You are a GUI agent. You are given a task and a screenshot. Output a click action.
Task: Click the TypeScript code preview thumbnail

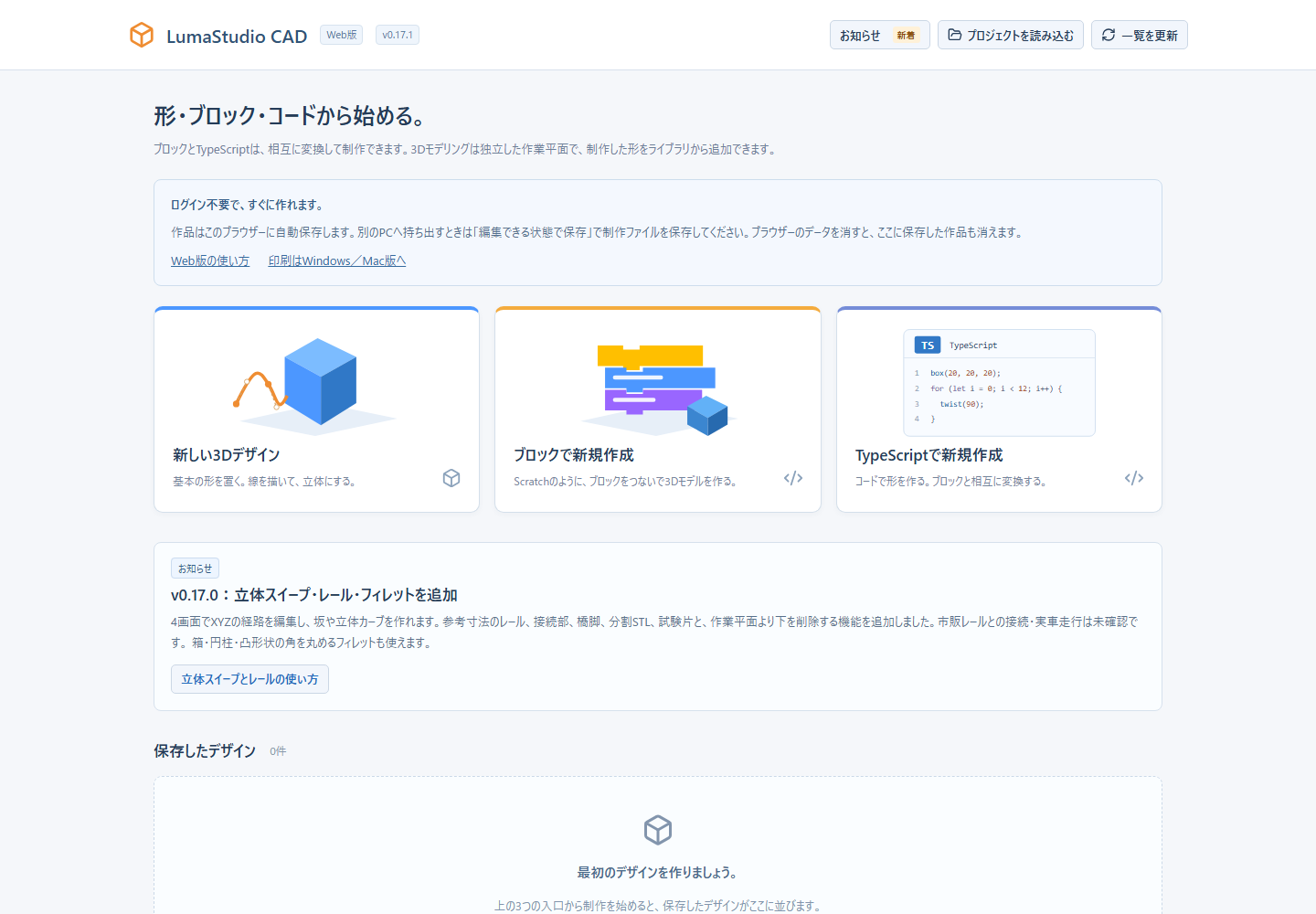click(999, 383)
